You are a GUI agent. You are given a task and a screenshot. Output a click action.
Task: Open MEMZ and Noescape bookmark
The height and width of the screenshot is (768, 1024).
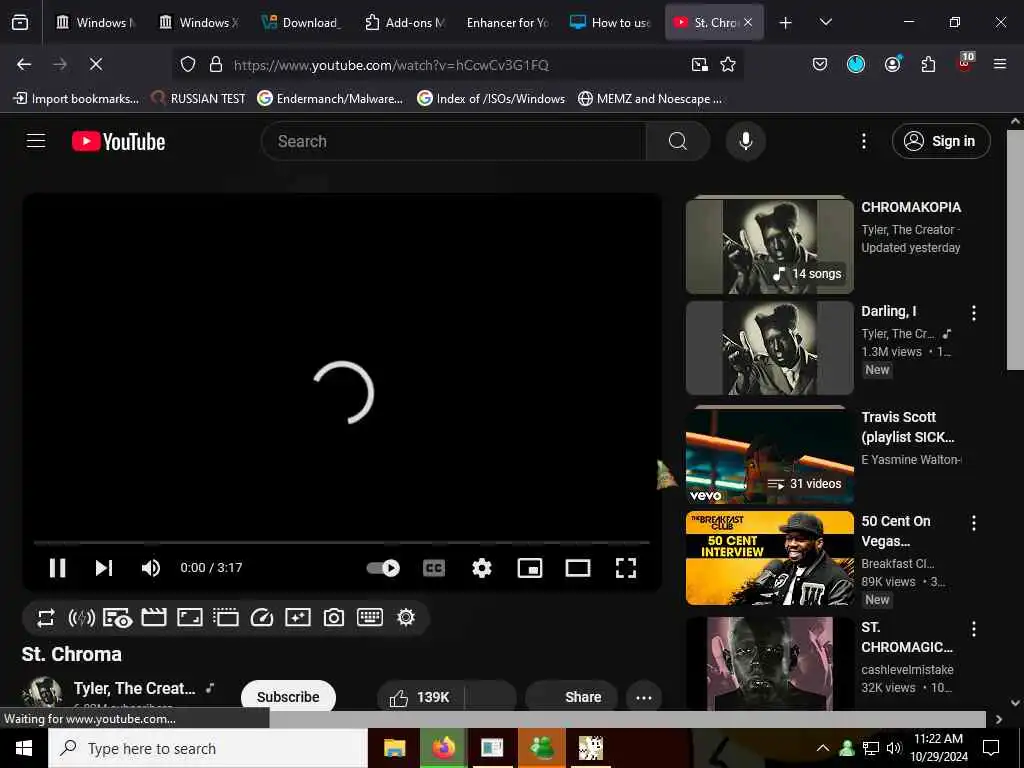[650, 99]
